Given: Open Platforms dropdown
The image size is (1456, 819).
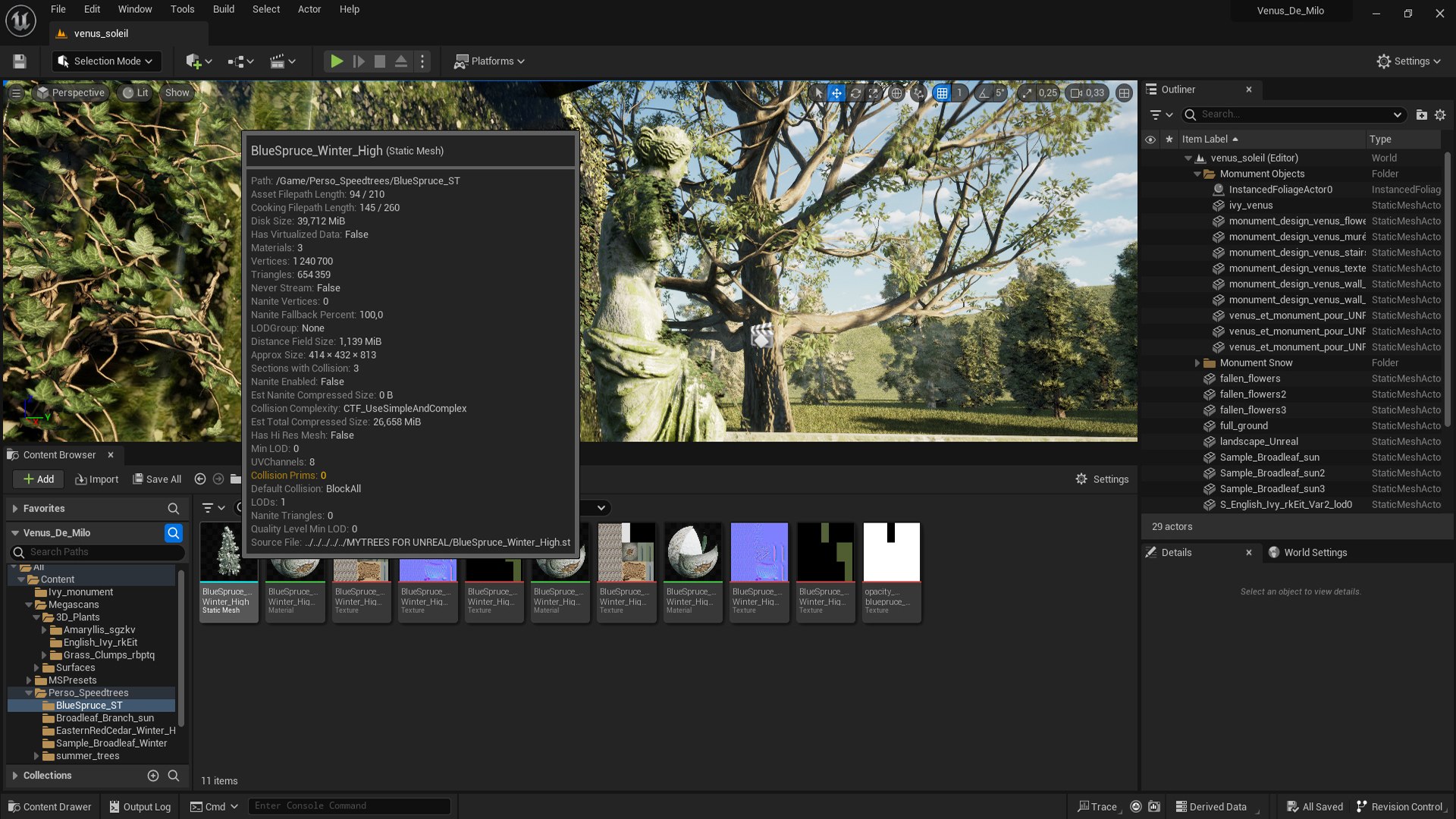Looking at the screenshot, I should (x=489, y=61).
